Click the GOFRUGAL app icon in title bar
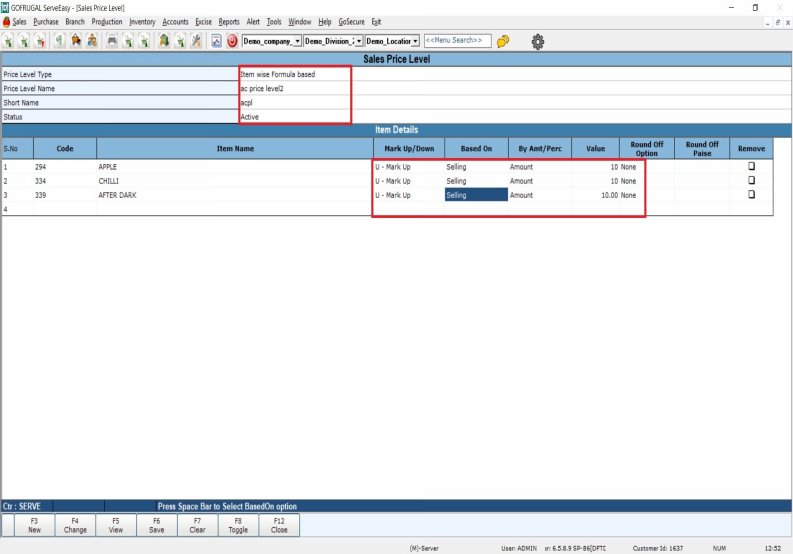 [5, 8]
